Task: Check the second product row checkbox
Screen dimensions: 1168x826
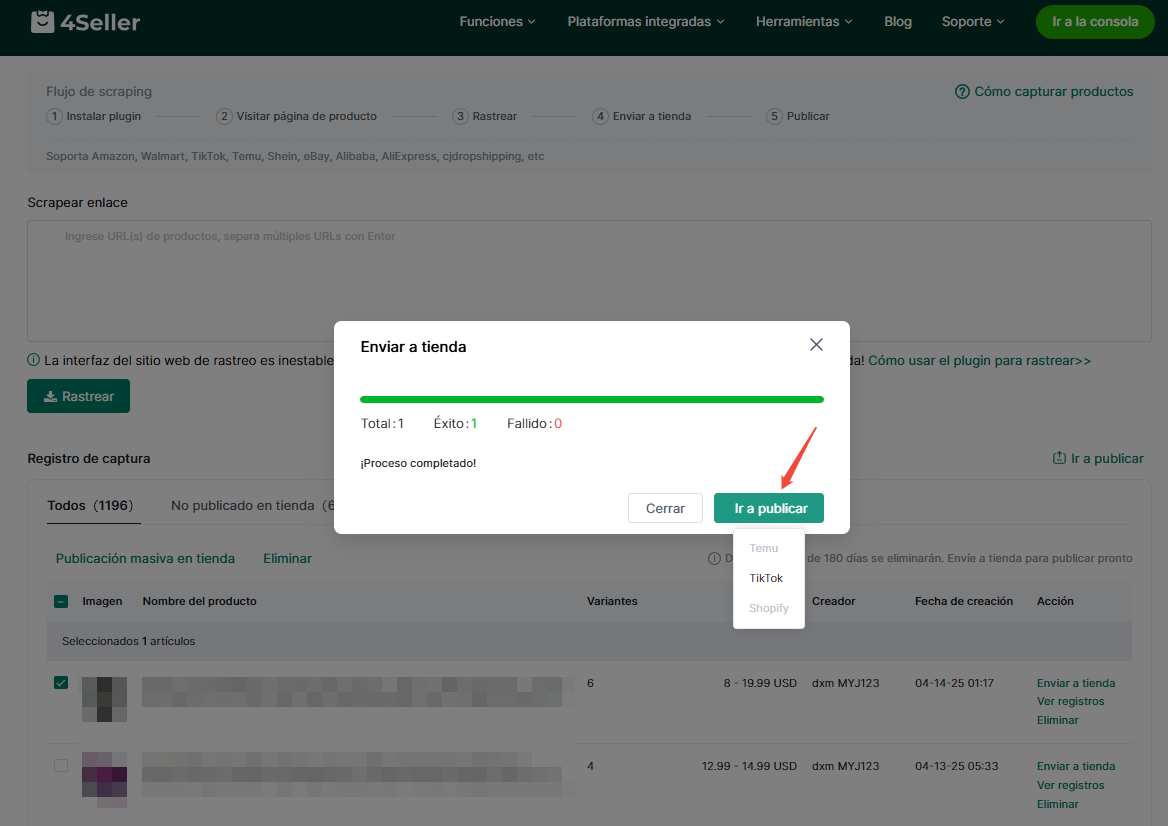Action: [61, 766]
